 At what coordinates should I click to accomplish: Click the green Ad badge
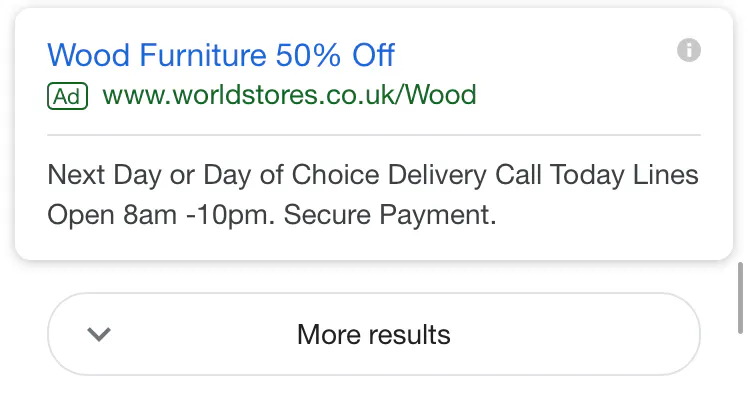(x=68, y=96)
